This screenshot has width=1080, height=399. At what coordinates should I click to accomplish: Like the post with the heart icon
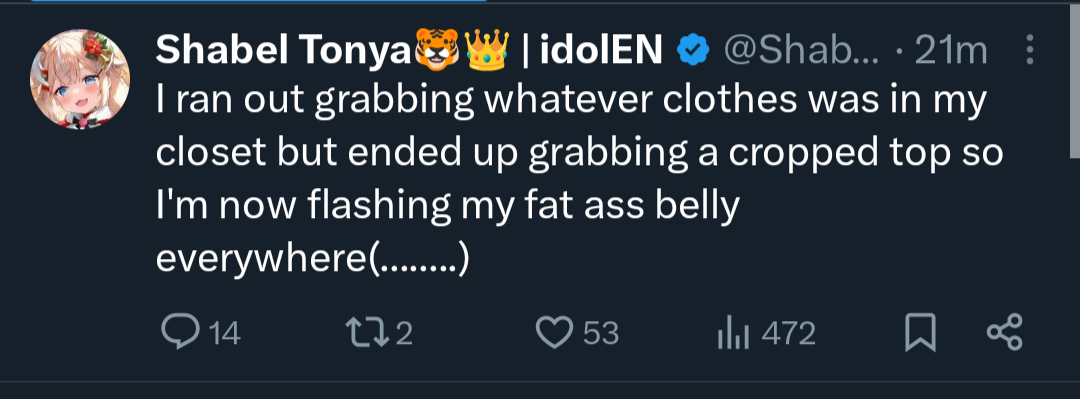(x=554, y=333)
